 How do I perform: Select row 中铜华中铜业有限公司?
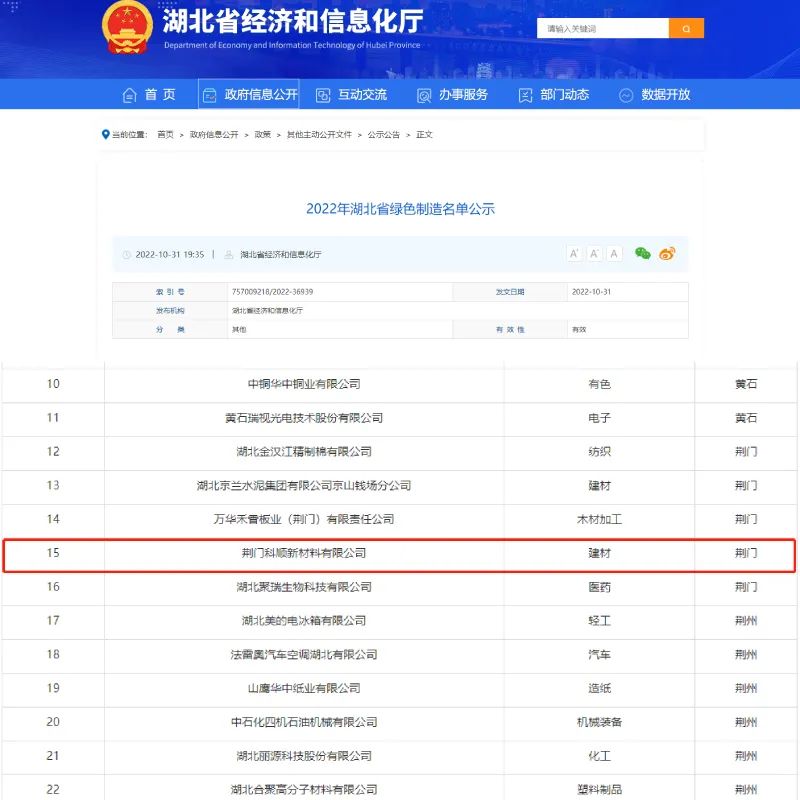(399, 384)
